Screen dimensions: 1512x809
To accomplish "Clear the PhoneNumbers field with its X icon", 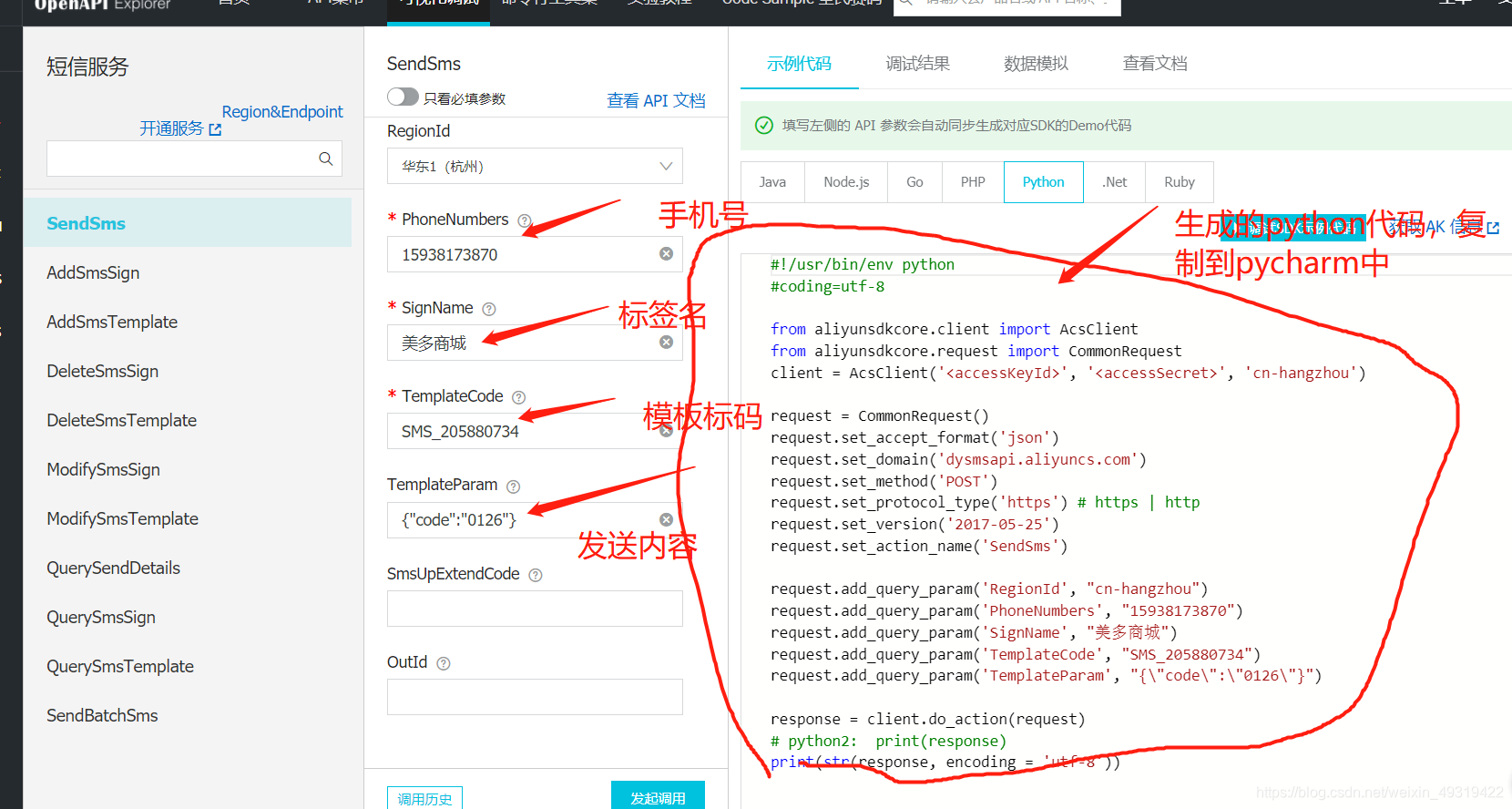I will point(666,254).
